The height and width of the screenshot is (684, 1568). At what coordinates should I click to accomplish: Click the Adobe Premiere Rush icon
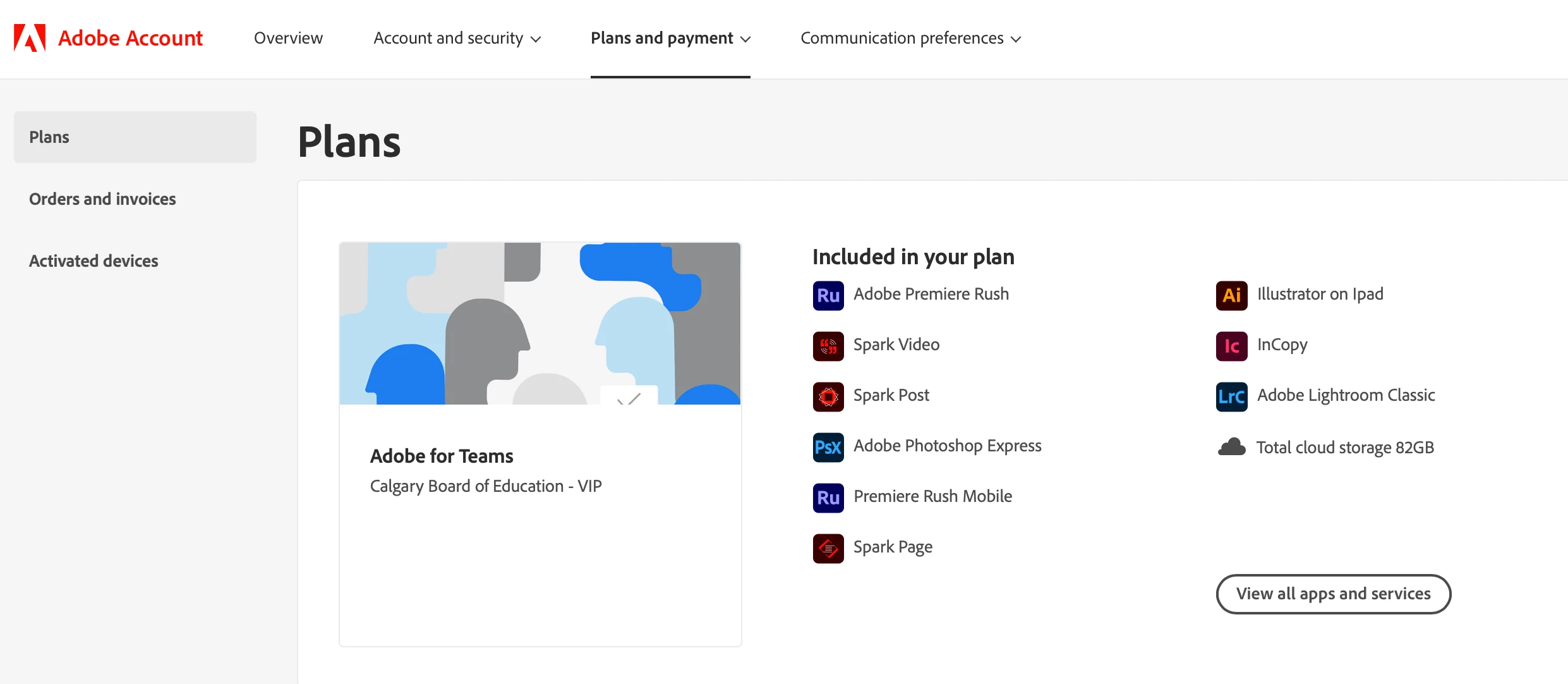[828, 295]
